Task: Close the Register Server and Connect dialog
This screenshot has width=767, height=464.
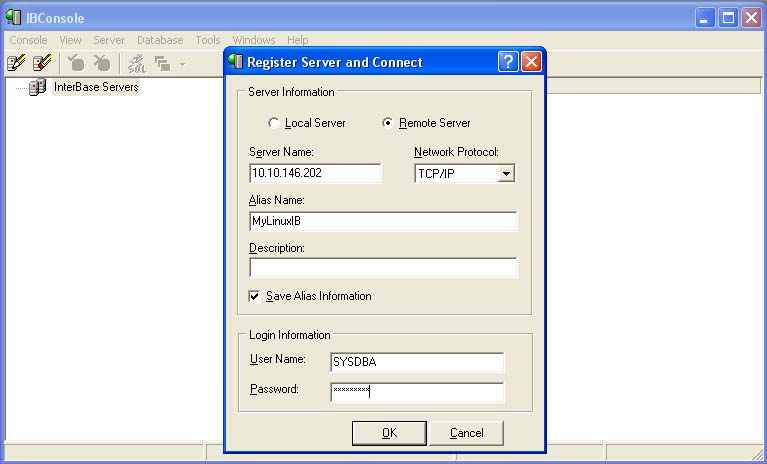Action: [531, 62]
